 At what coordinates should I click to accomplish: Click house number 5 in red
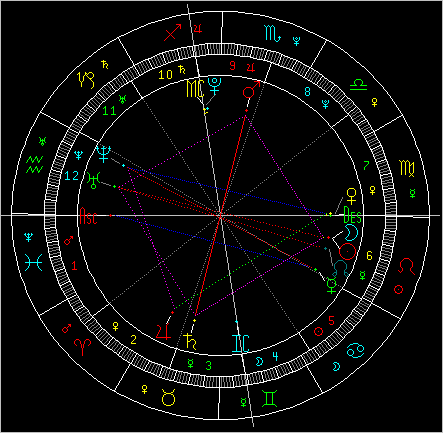(331, 321)
